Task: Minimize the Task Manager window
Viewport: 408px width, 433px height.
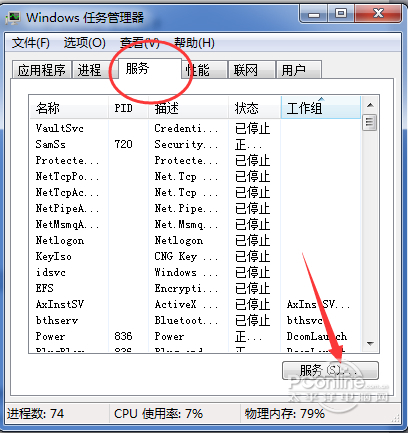Action: [314, 14]
